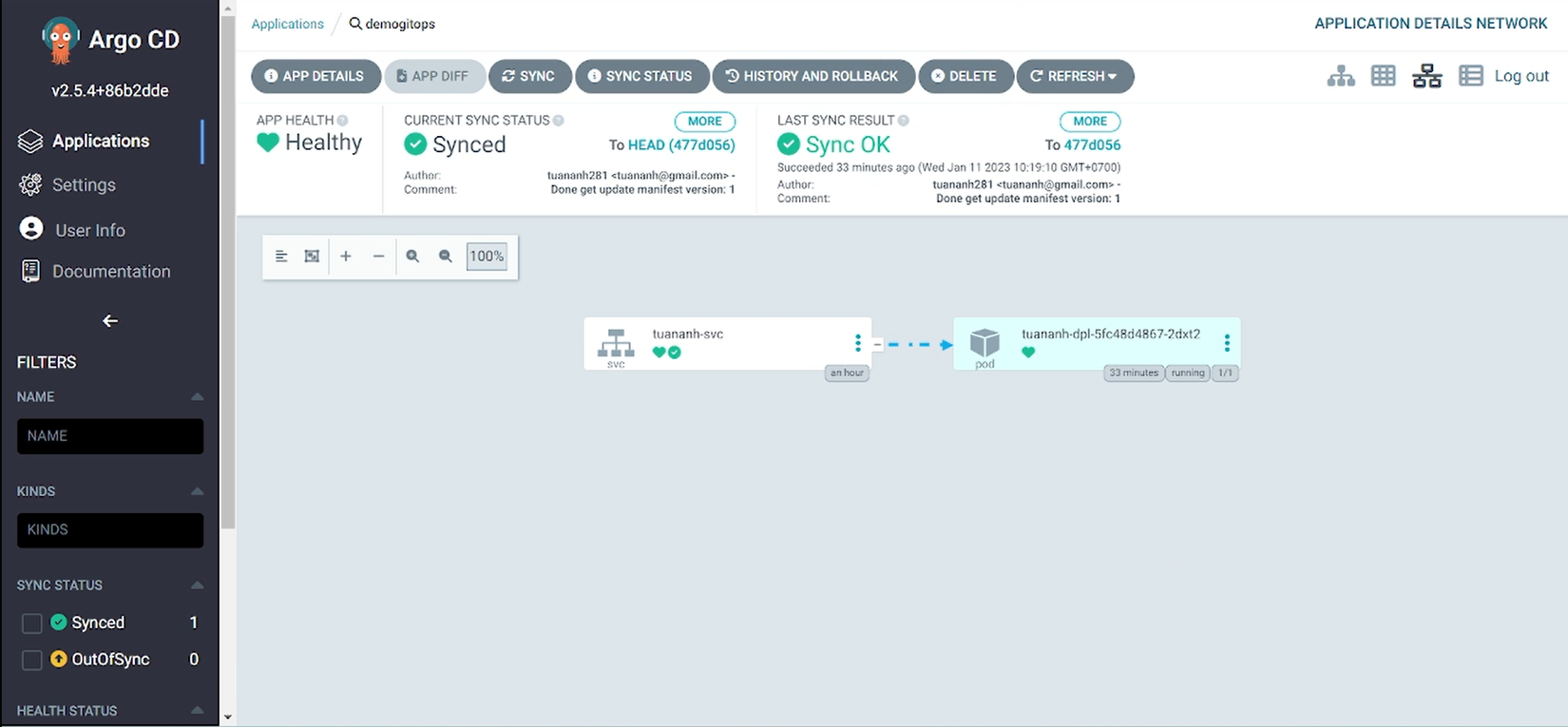Open the pod node kebab menu
The height and width of the screenshot is (727, 1568).
pos(1227,343)
